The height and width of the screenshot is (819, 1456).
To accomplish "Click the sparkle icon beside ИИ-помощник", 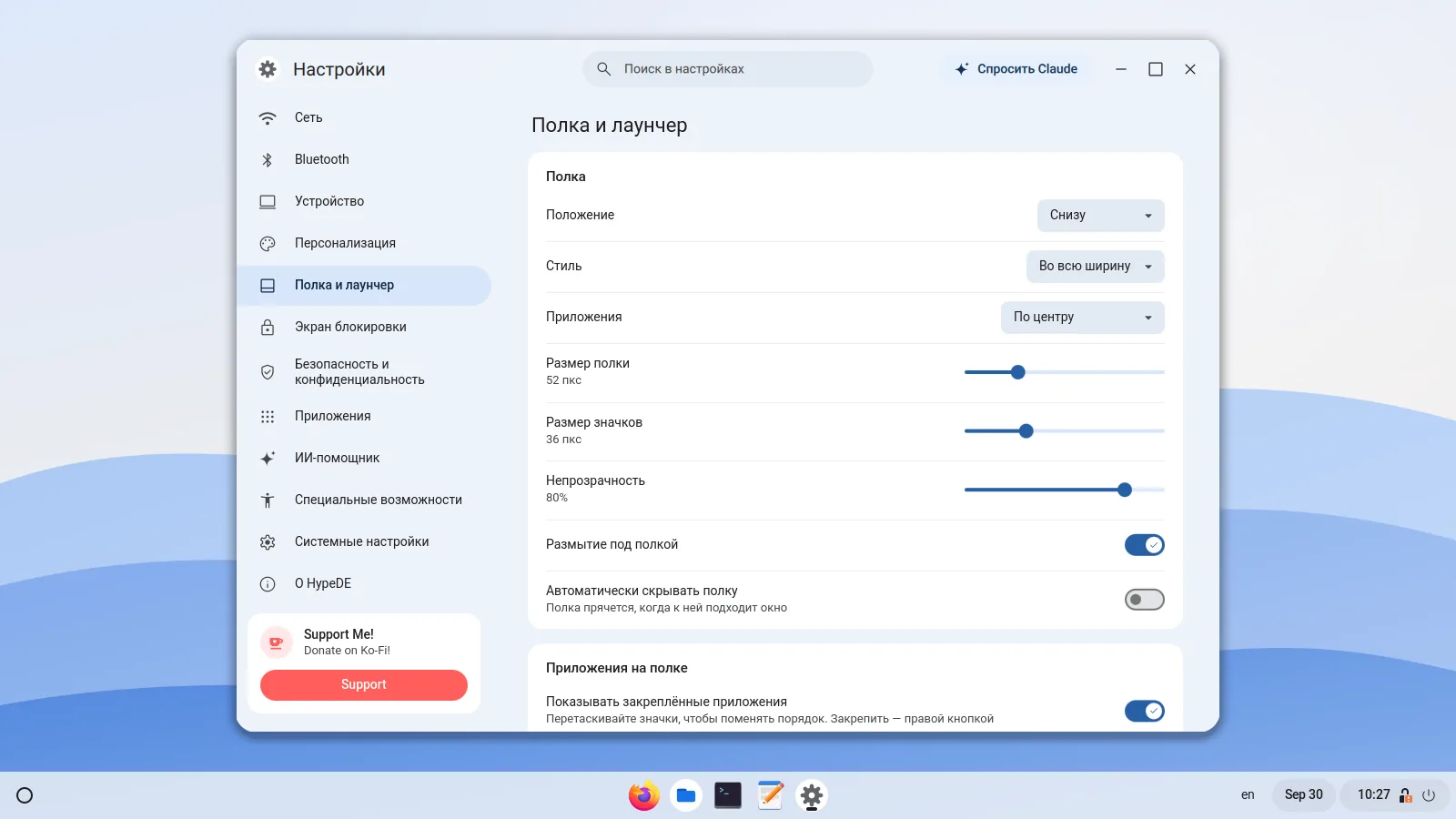I will pyautogui.click(x=268, y=459).
